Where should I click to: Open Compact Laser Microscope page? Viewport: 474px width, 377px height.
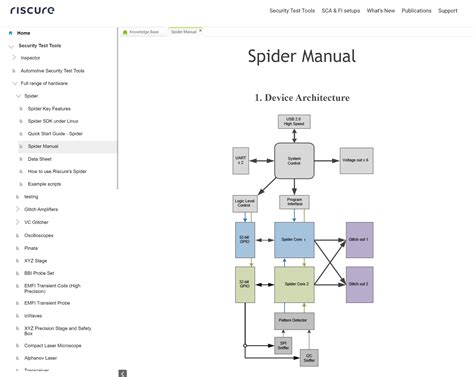[x=53, y=346]
